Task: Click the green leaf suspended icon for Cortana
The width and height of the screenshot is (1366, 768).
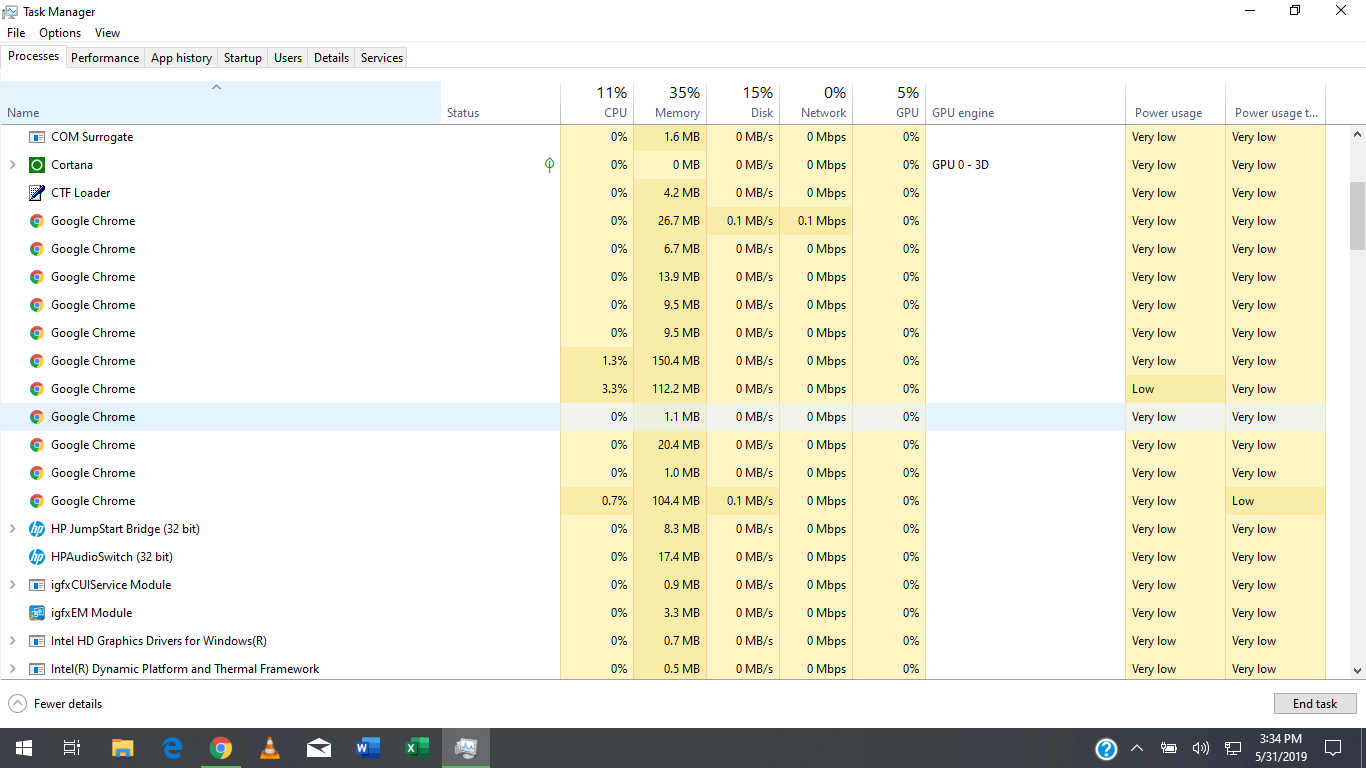Action: 549,165
